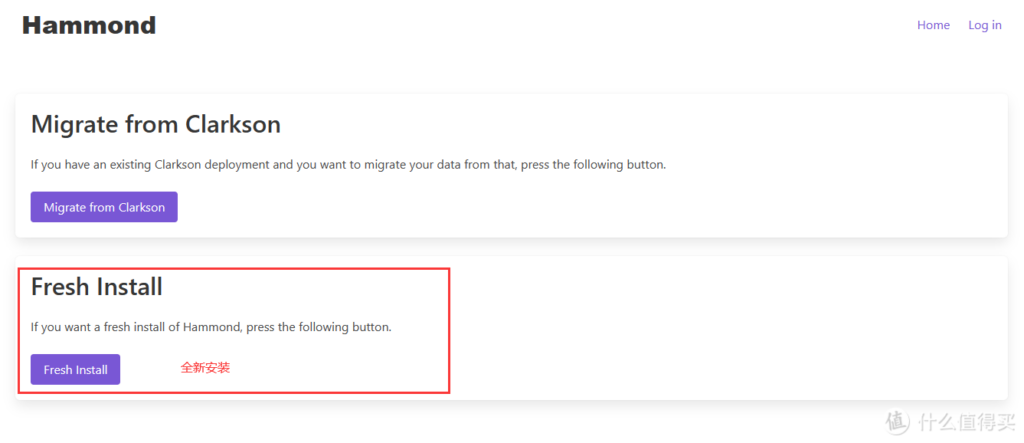
Task: Go to the Log in page
Action: (984, 25)
